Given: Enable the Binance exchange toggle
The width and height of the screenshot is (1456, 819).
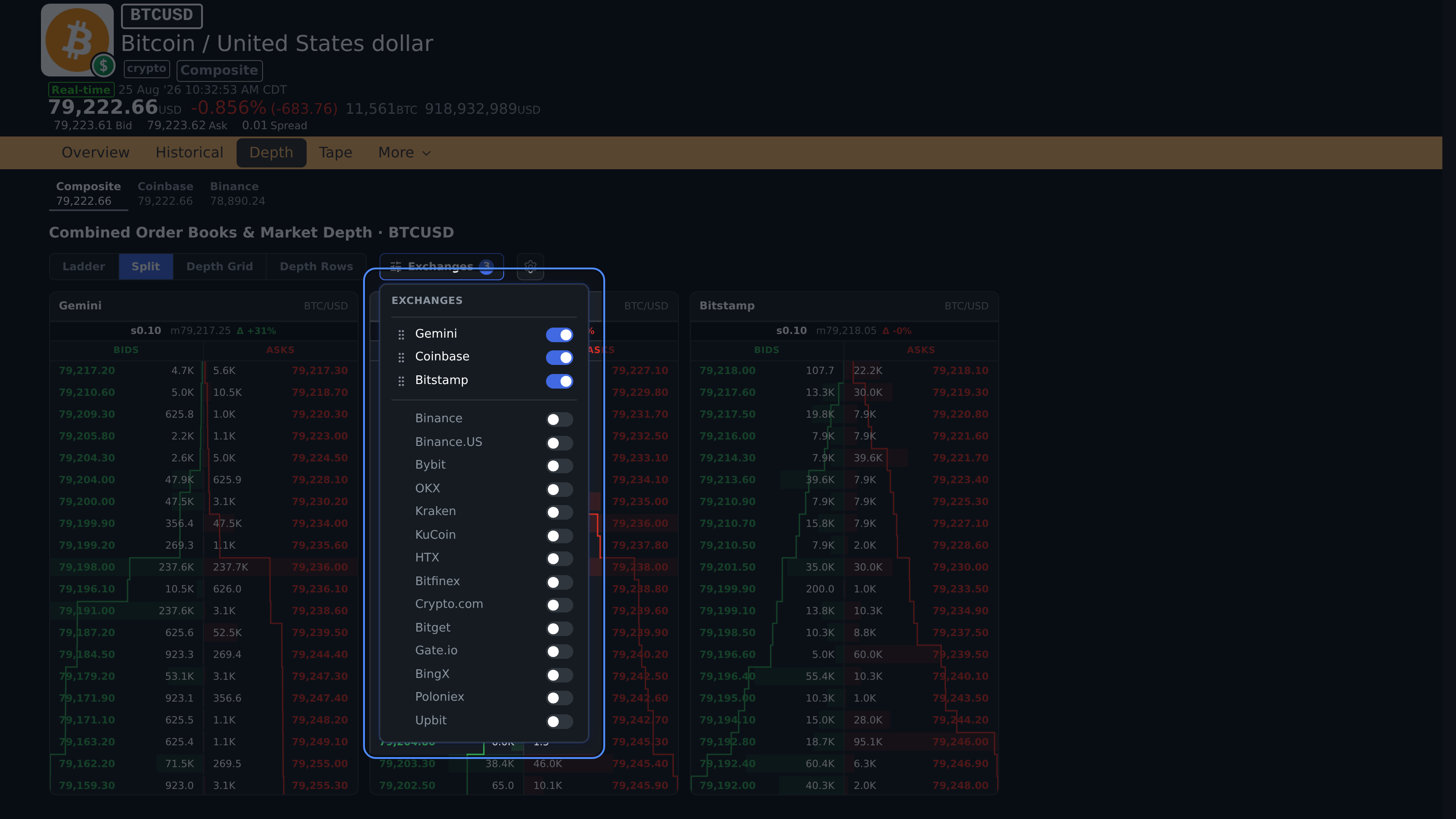Looking at the screenshot, I should tap(559, 420).
